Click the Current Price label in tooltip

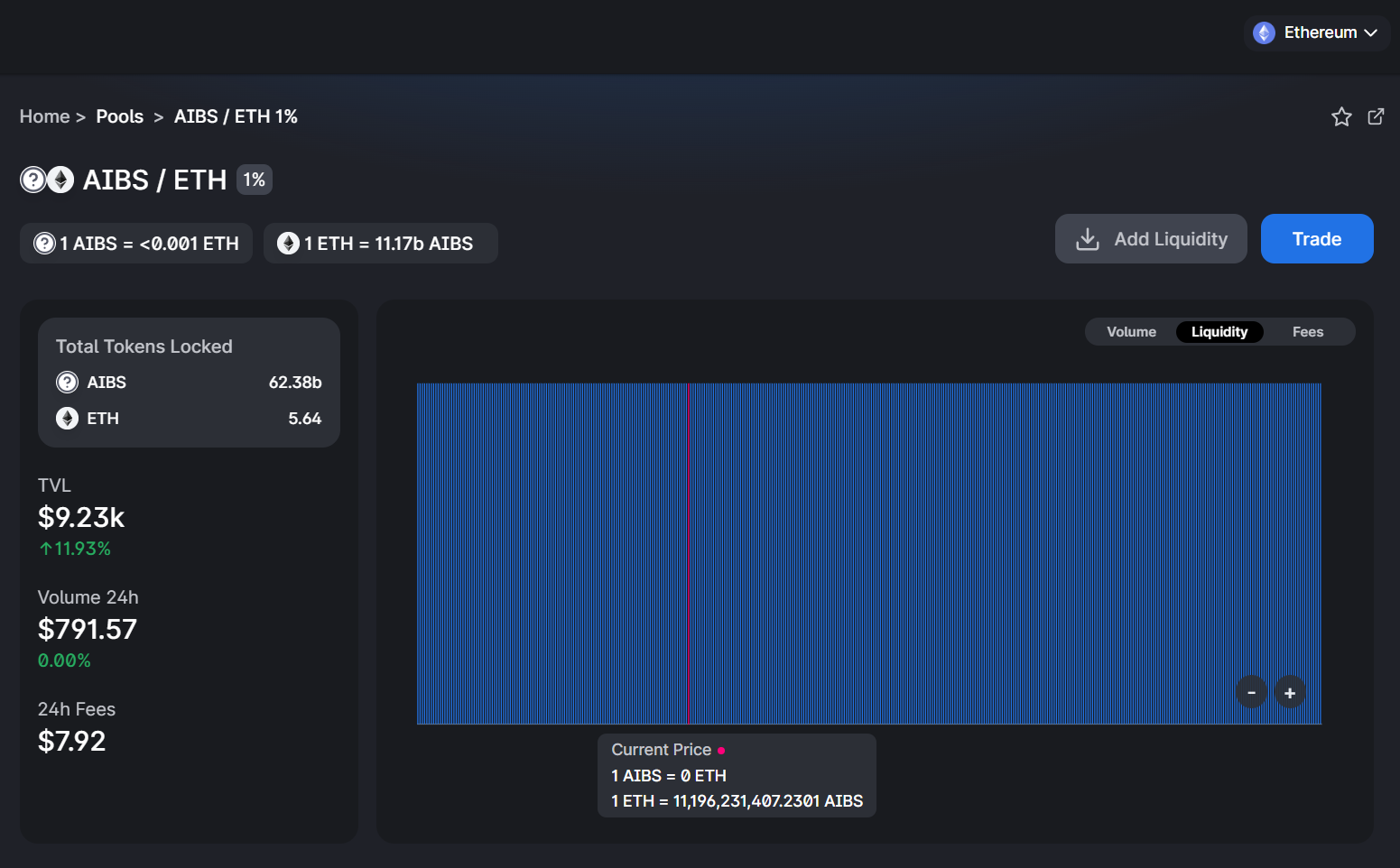click(x=662, y=750)
